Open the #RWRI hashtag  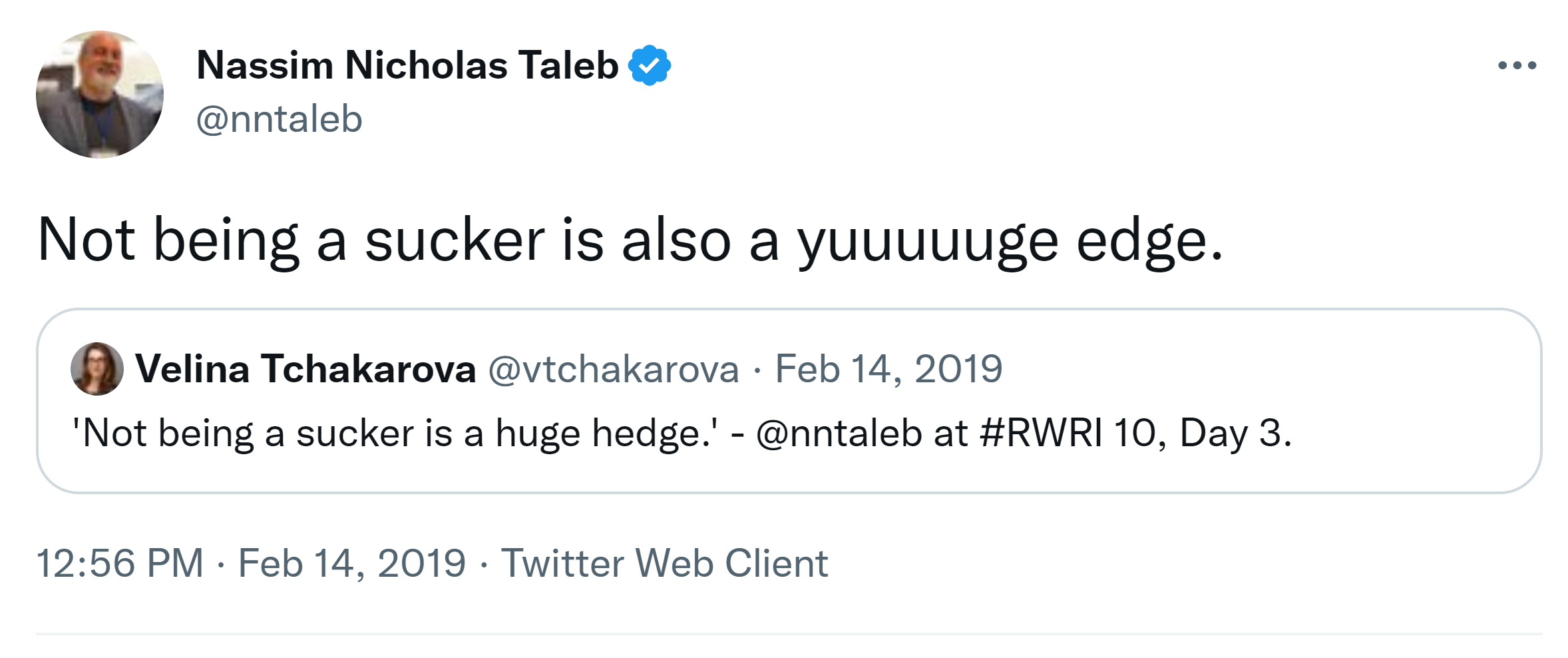coord(1041,434)
